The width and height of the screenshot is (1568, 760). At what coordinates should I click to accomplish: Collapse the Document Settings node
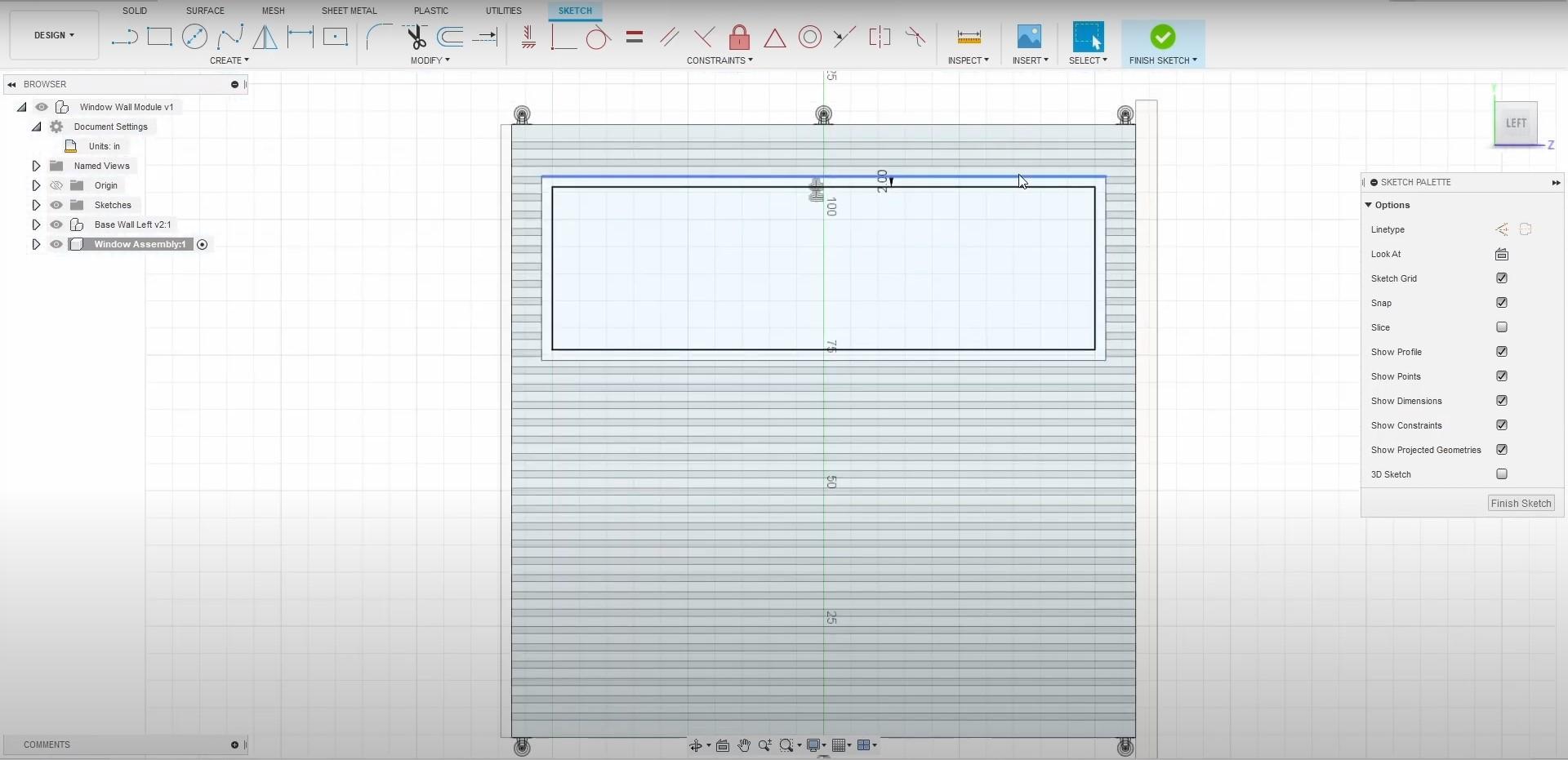[x=36, y=127]
